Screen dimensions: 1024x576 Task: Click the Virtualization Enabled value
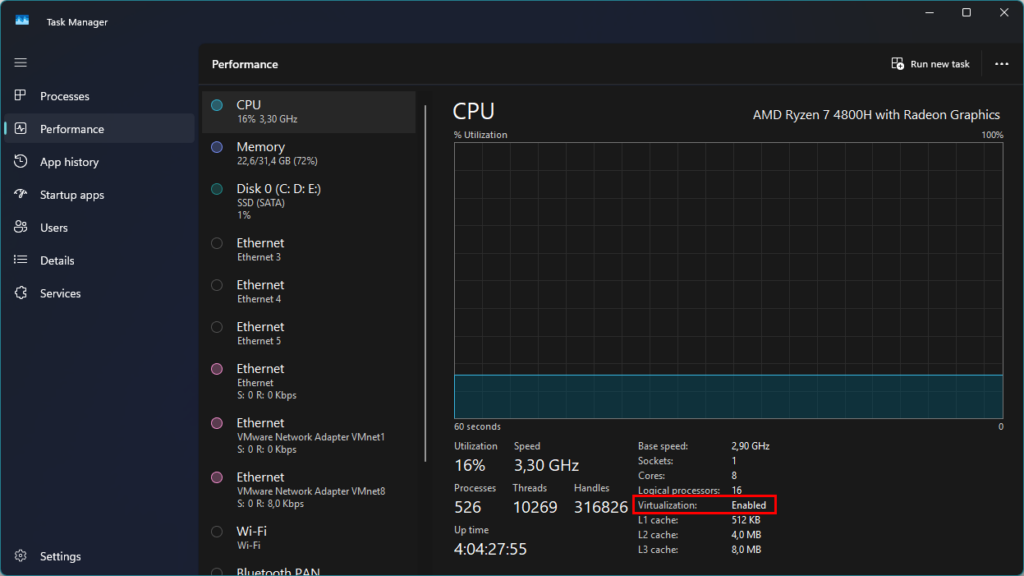[748, 505]
